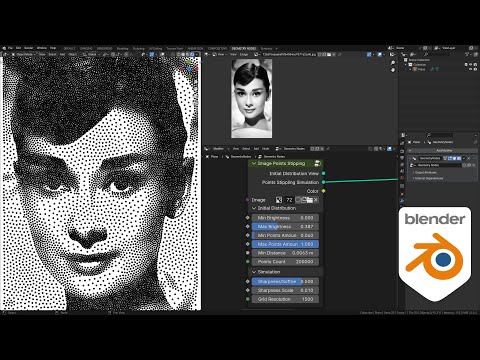The width and height of the screenshot is (480, 360).
Task: Click pan hand icon in image editor
Action: [x=393, y=70]
